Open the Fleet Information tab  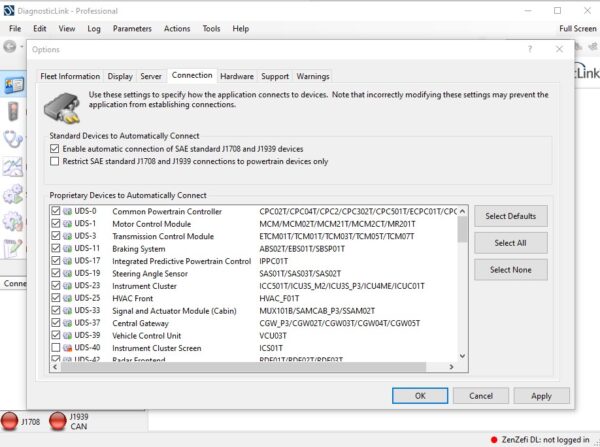[x=70, y=76]
